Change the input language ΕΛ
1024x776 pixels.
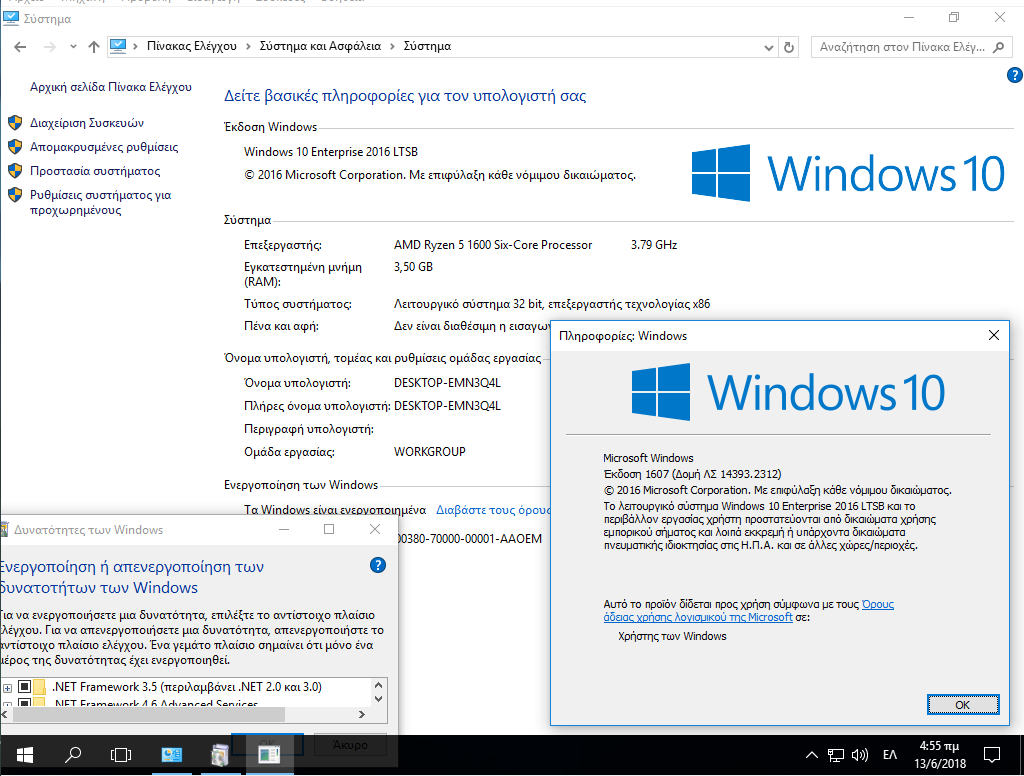[x=890, y=756]
